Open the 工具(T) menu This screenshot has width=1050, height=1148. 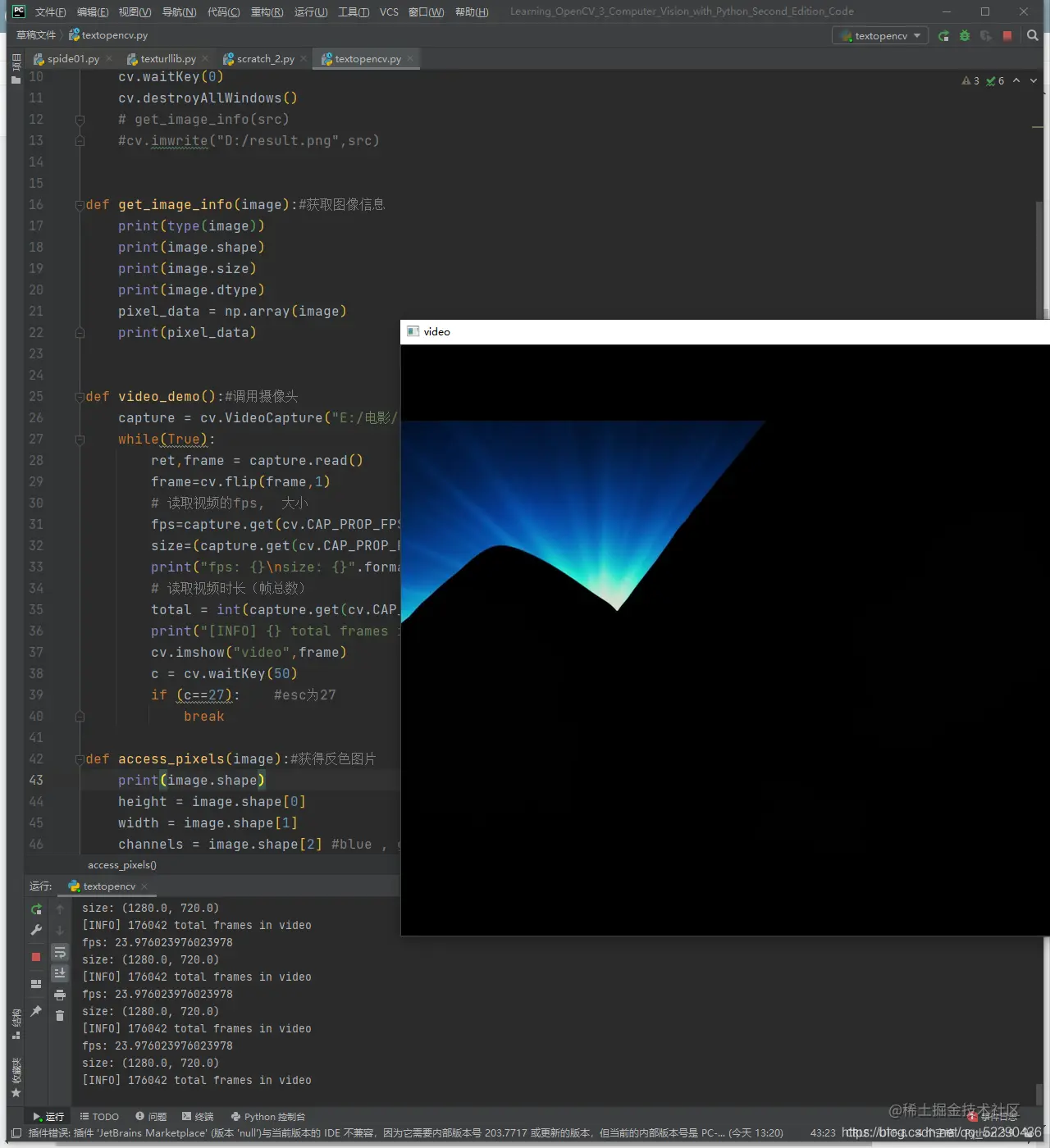354,11
